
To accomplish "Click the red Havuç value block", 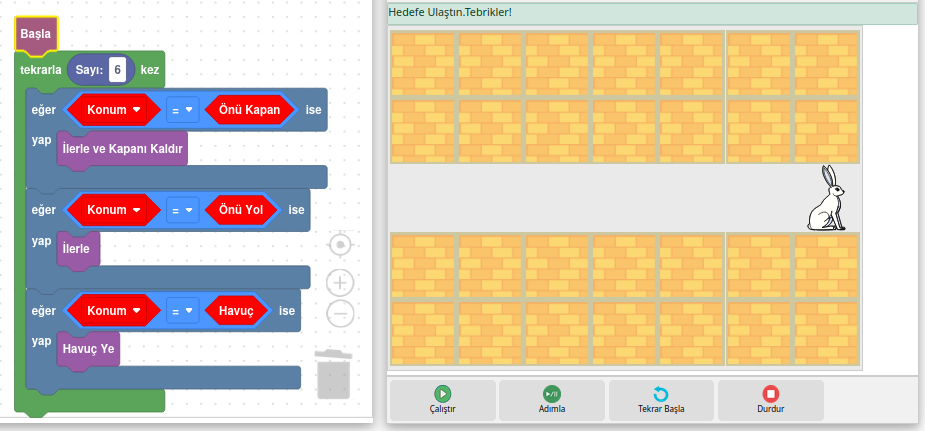I will click(236, 311).
